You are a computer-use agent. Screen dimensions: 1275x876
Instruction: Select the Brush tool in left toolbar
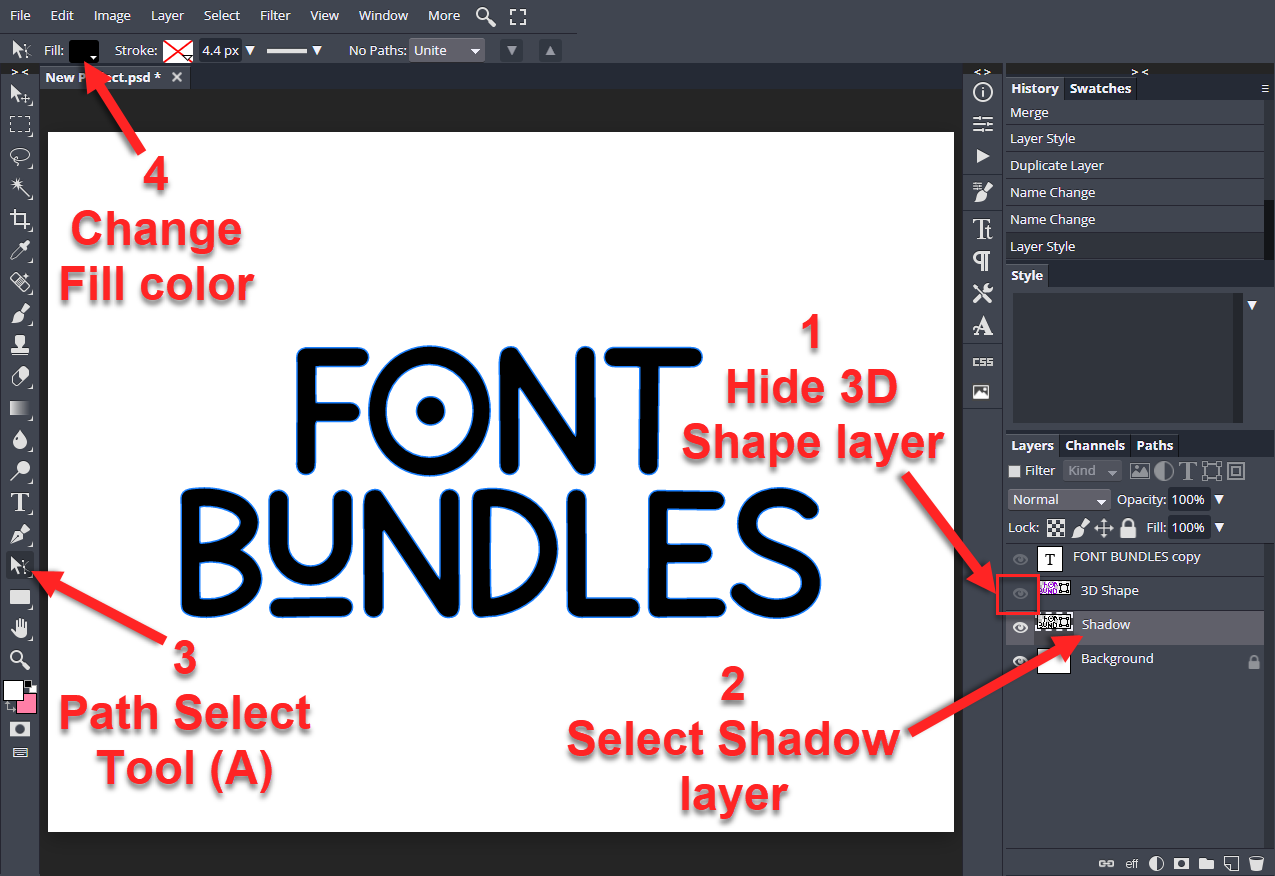click(20, 314)
